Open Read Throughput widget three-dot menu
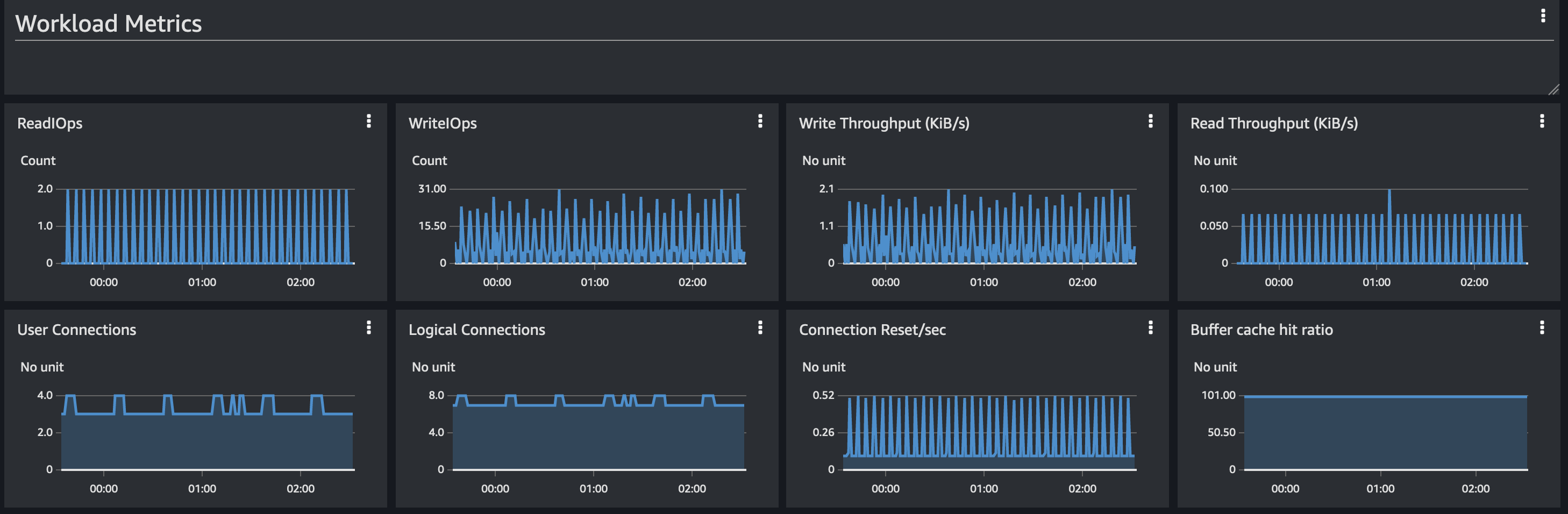Screen dimensions: 1568x514 click(x=1541, y=121)
